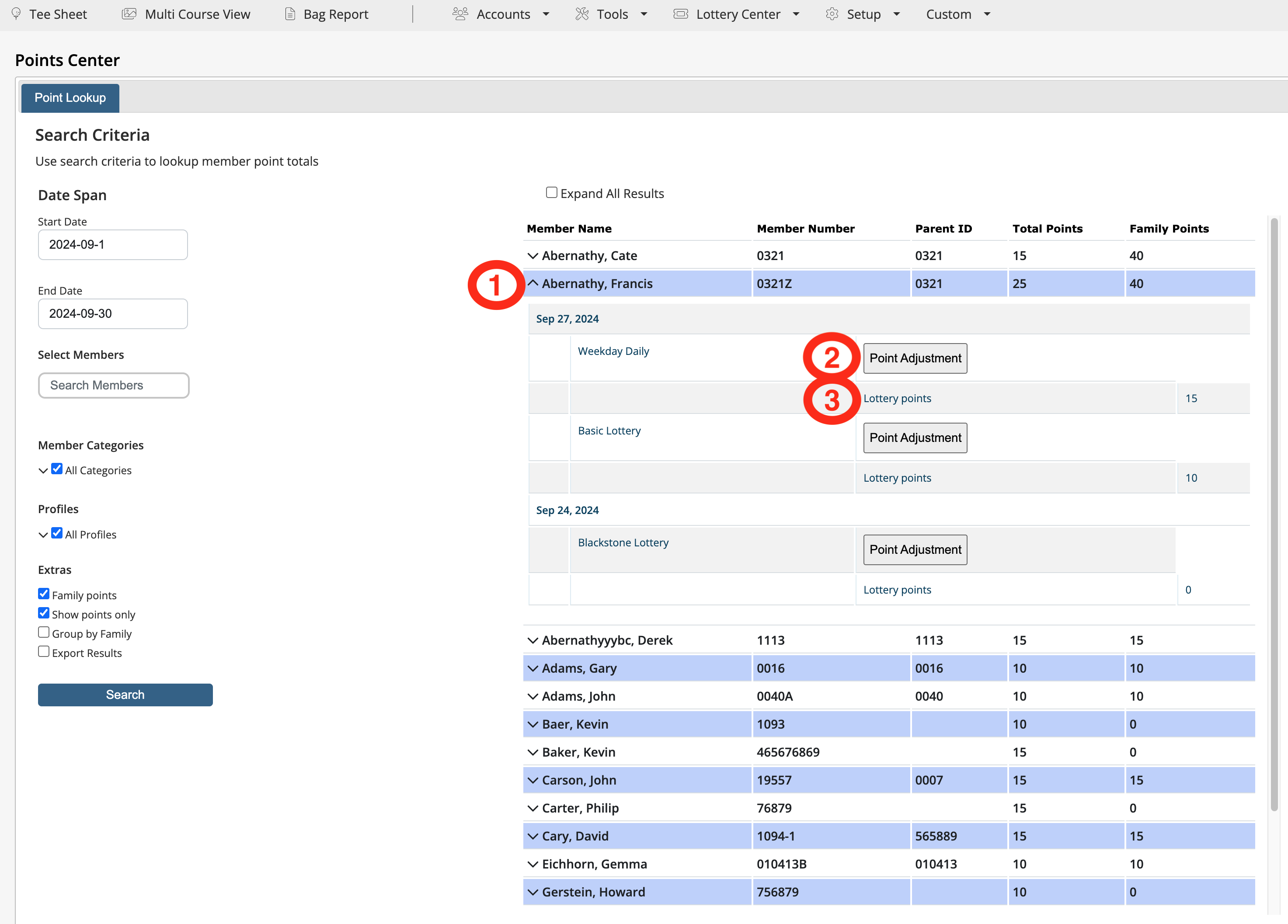1288x924 pixels.
Task: Click the Blackstone Lottery link
Action: coord(623,542)
